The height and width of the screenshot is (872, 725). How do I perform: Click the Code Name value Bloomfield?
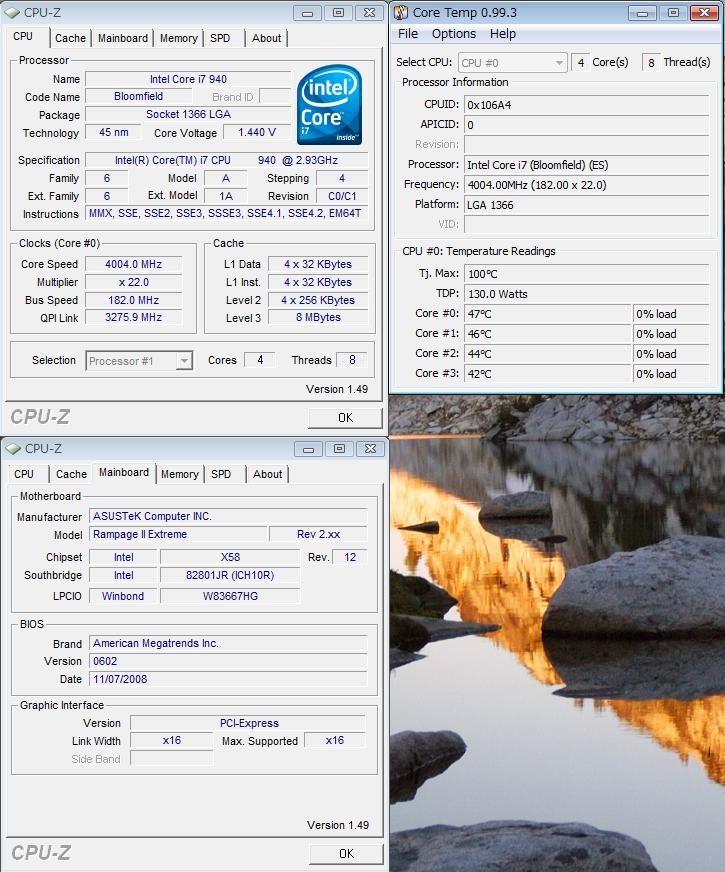coord(138,96)
